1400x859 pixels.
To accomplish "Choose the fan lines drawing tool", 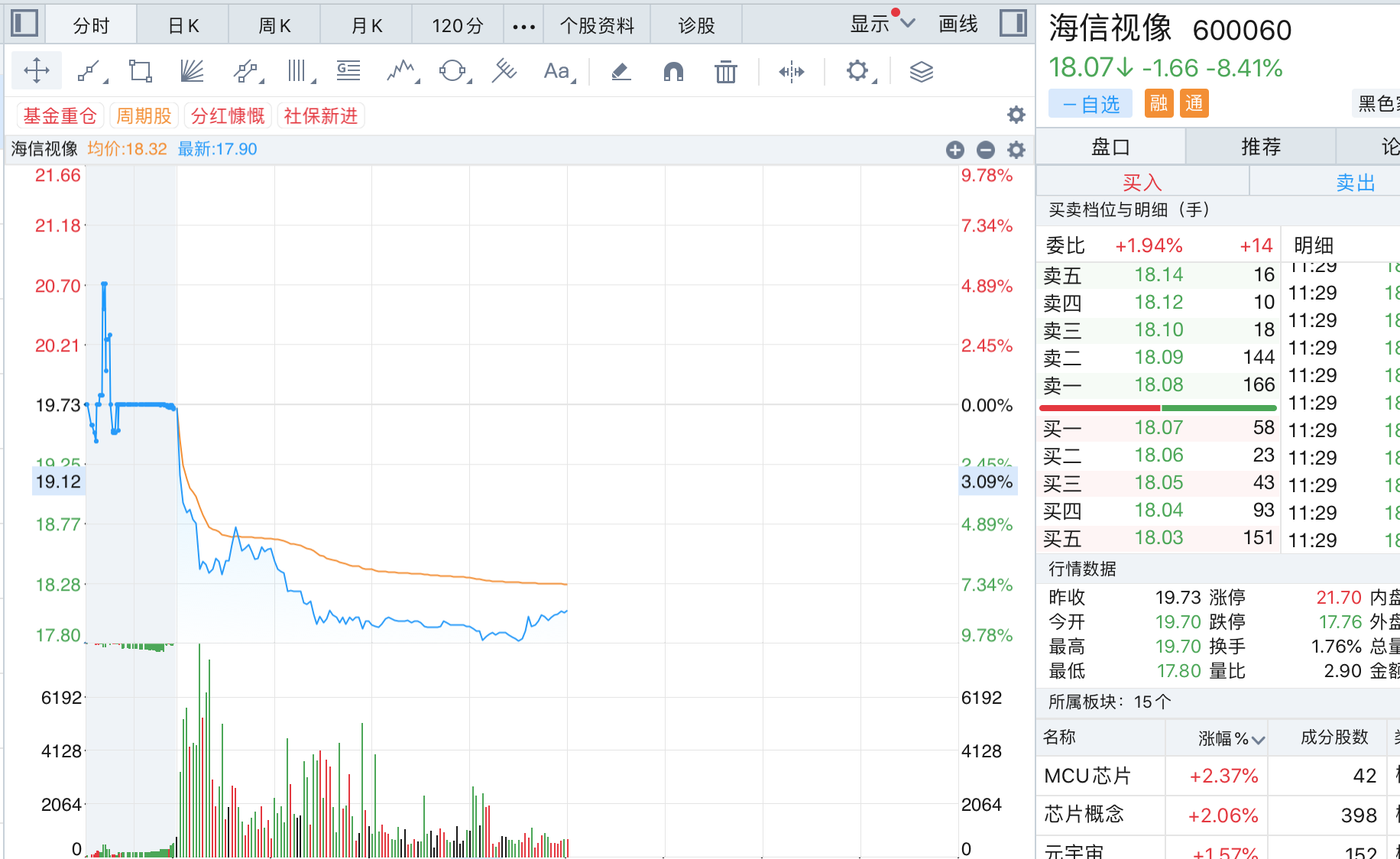I will (x=192, y=72).
